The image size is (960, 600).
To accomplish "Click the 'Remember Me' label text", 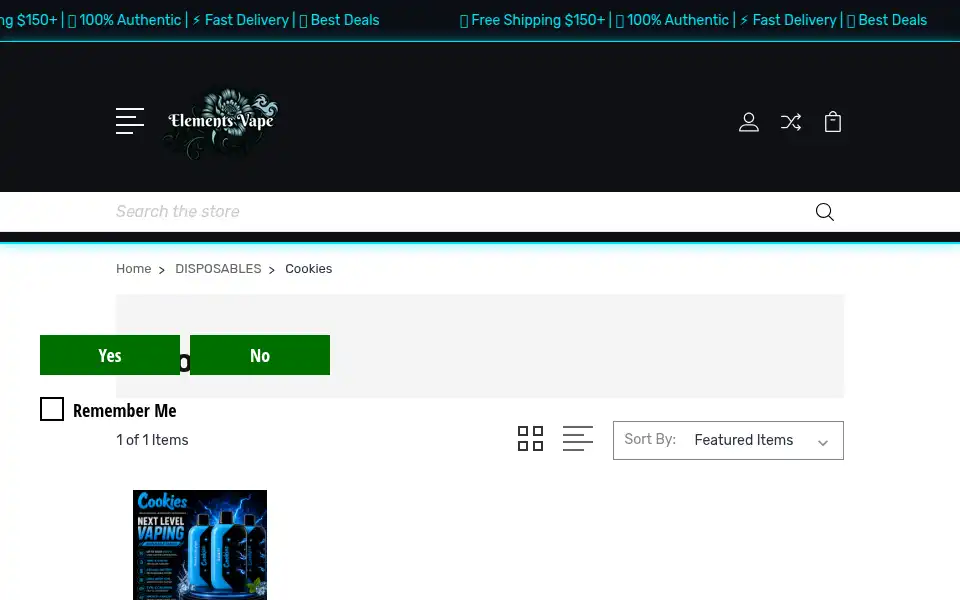I will pyautogui.click(x=124, y=410).
